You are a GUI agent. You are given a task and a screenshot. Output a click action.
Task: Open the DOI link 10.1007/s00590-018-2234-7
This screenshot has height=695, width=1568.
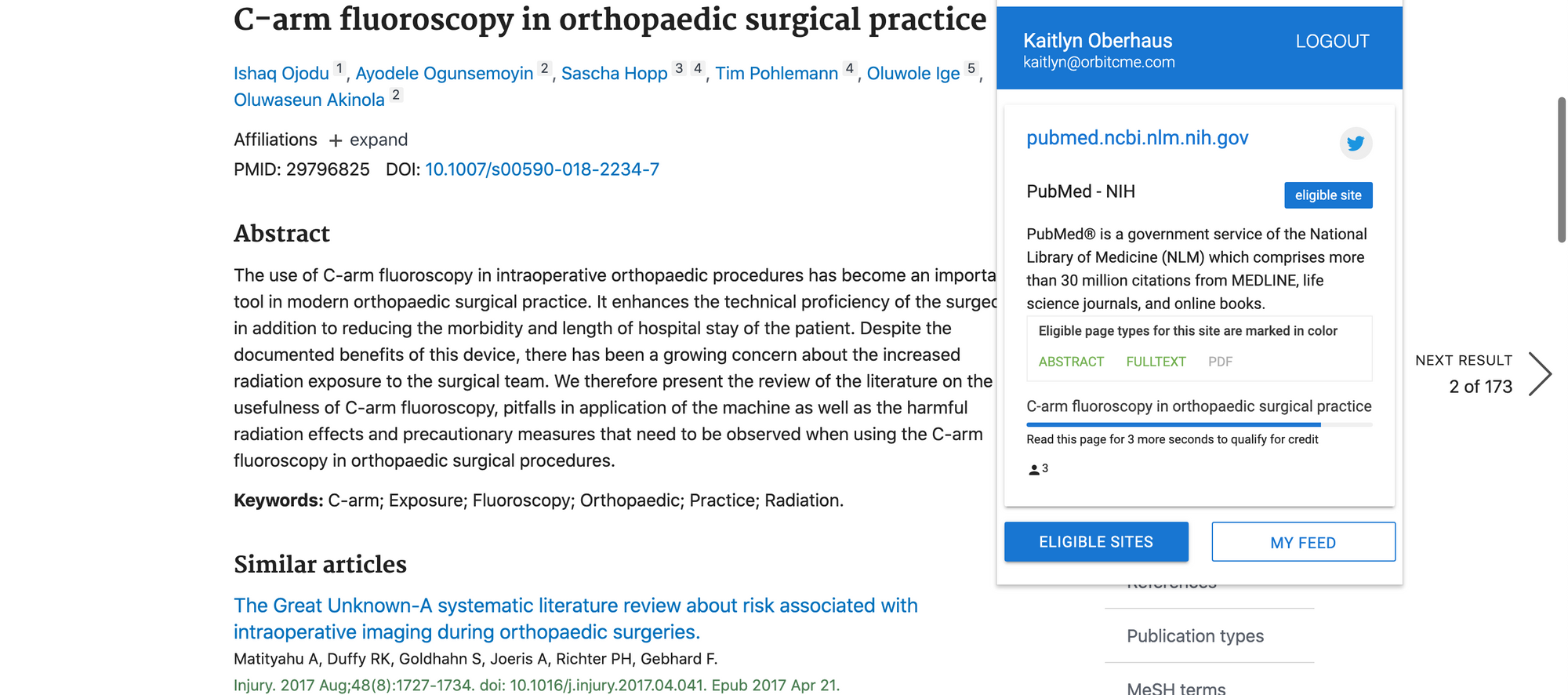[x=542, y=169]
